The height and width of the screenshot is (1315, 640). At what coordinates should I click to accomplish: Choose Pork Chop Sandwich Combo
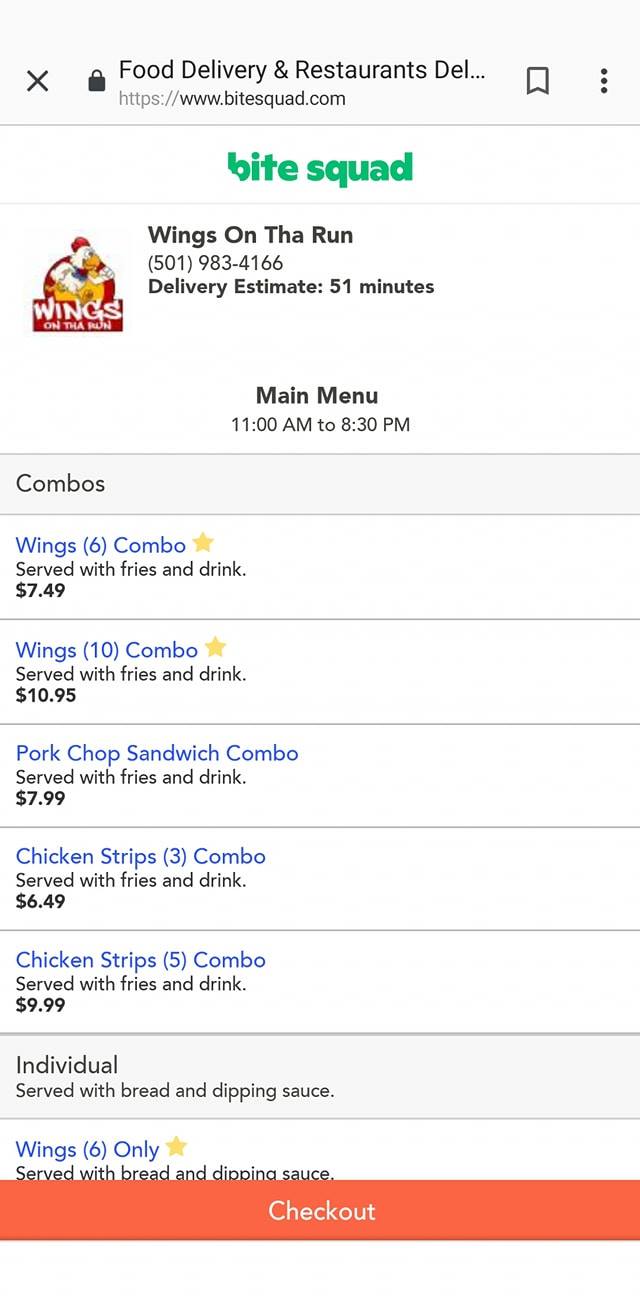click(x=157, y=753)
